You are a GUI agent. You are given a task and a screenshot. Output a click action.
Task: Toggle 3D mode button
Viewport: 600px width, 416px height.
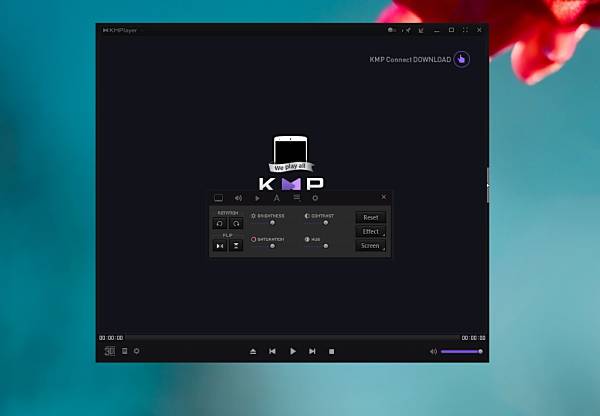click(109, 351)
